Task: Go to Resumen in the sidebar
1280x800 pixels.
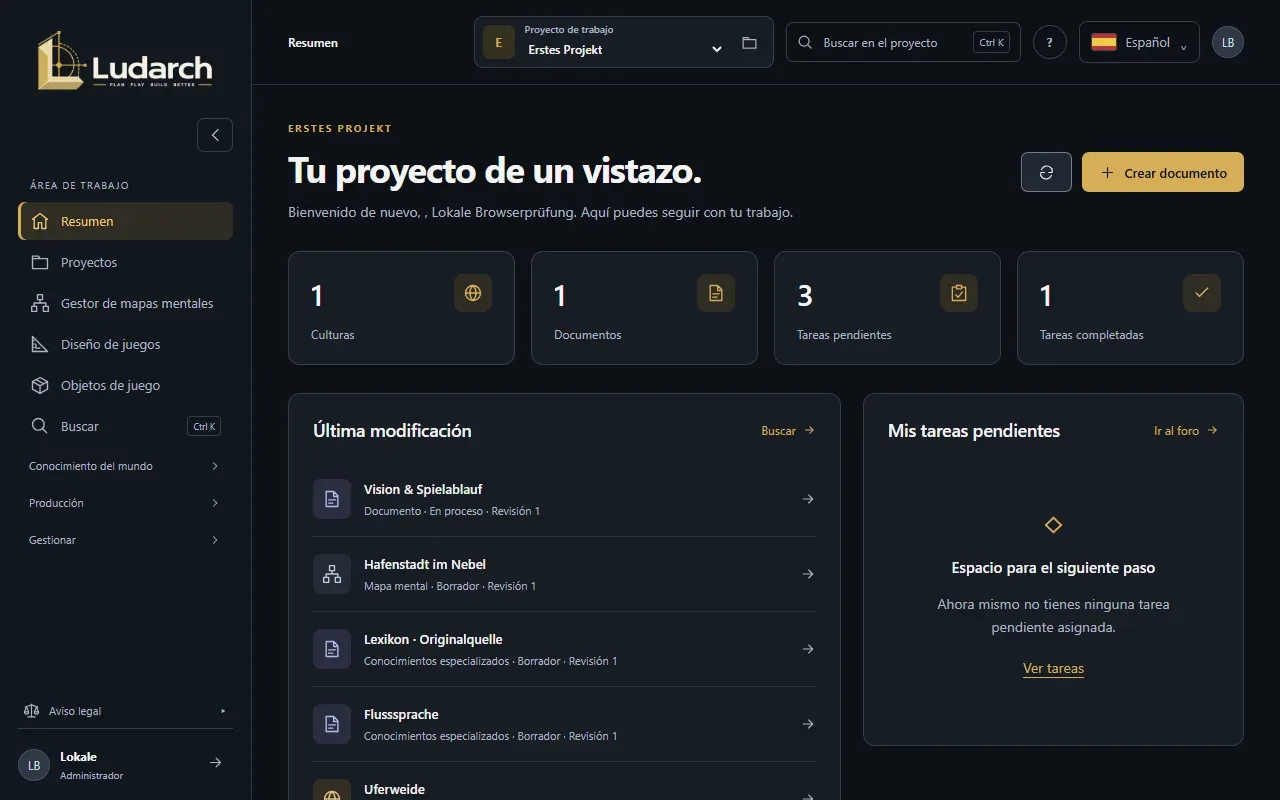Action: click(x=125, y=221)
